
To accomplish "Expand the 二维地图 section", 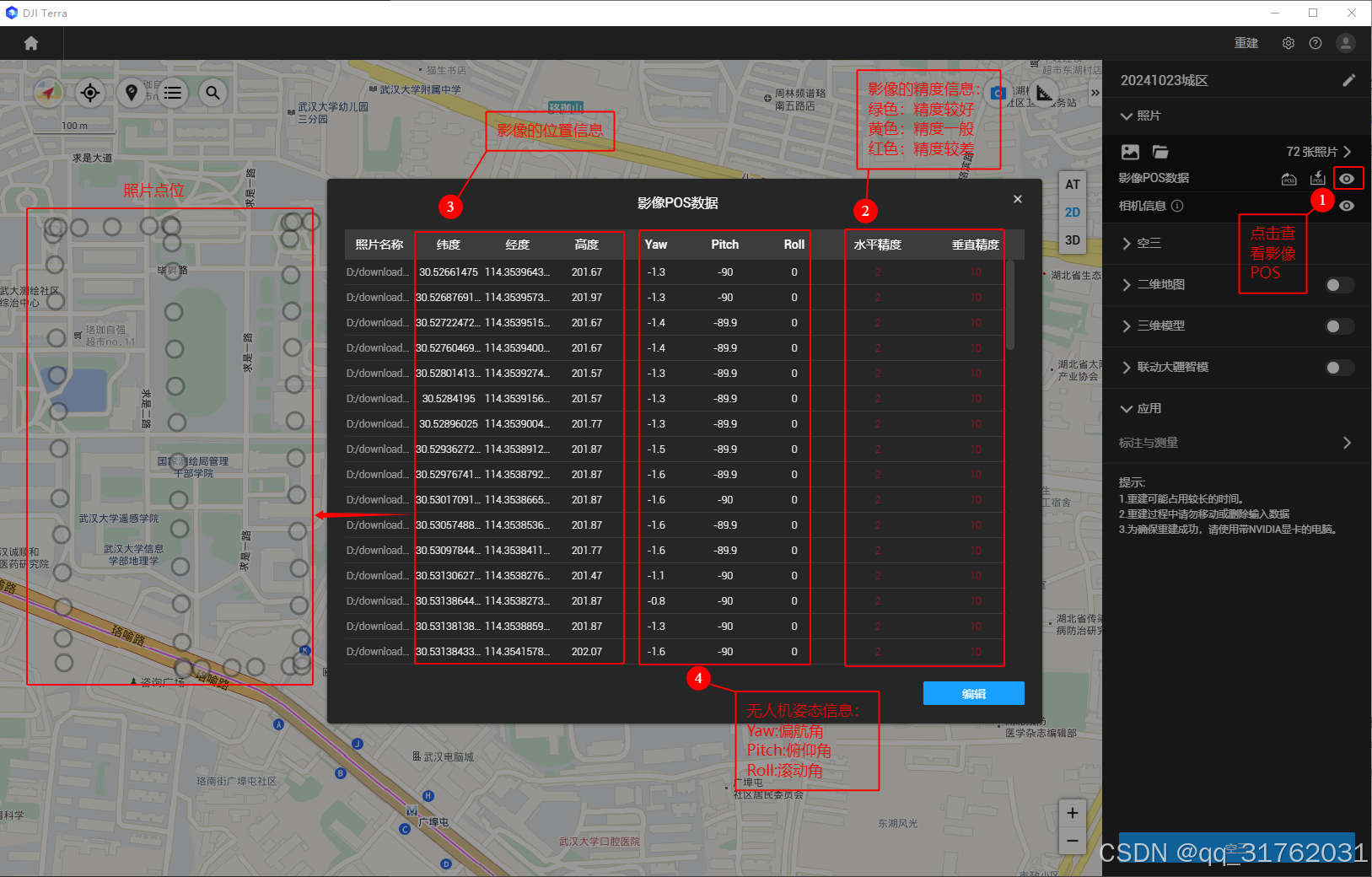I will click(x=1127, y=285).
